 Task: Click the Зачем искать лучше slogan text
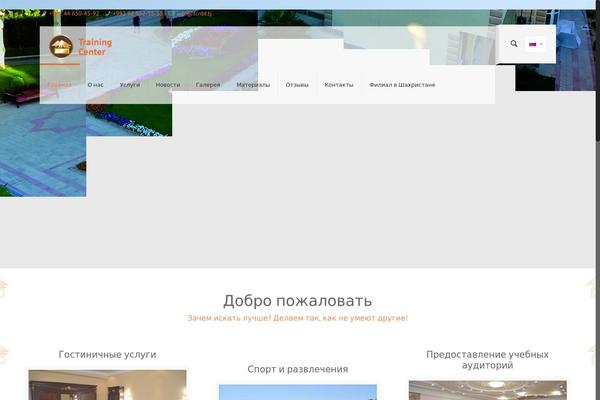298,318
